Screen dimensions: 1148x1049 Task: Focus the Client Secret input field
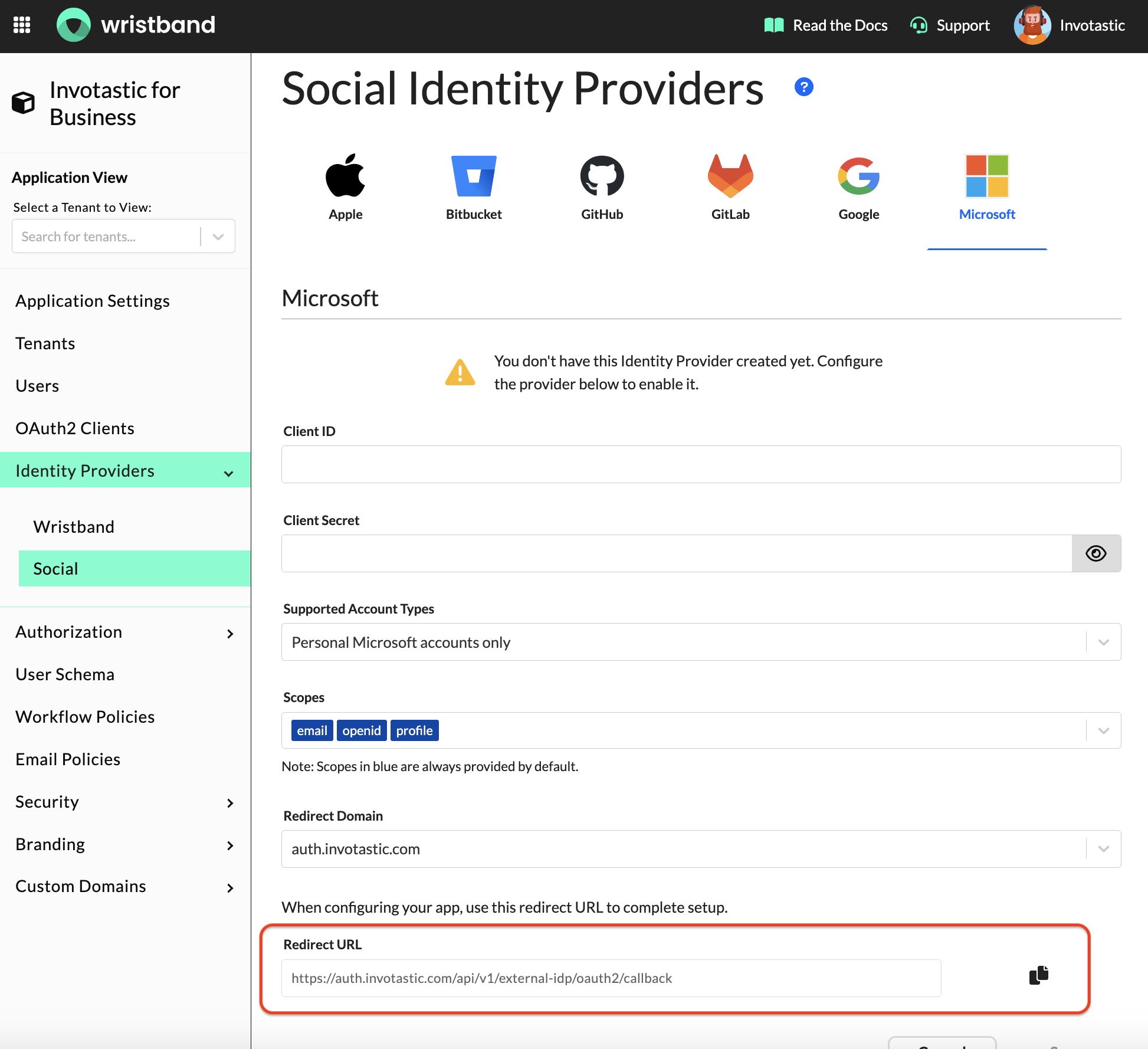677,553
